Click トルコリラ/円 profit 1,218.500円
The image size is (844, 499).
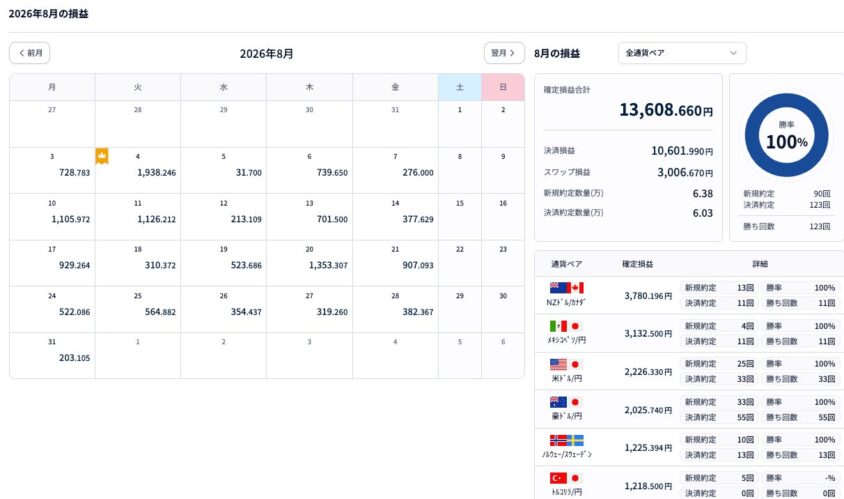click(648, 486)
